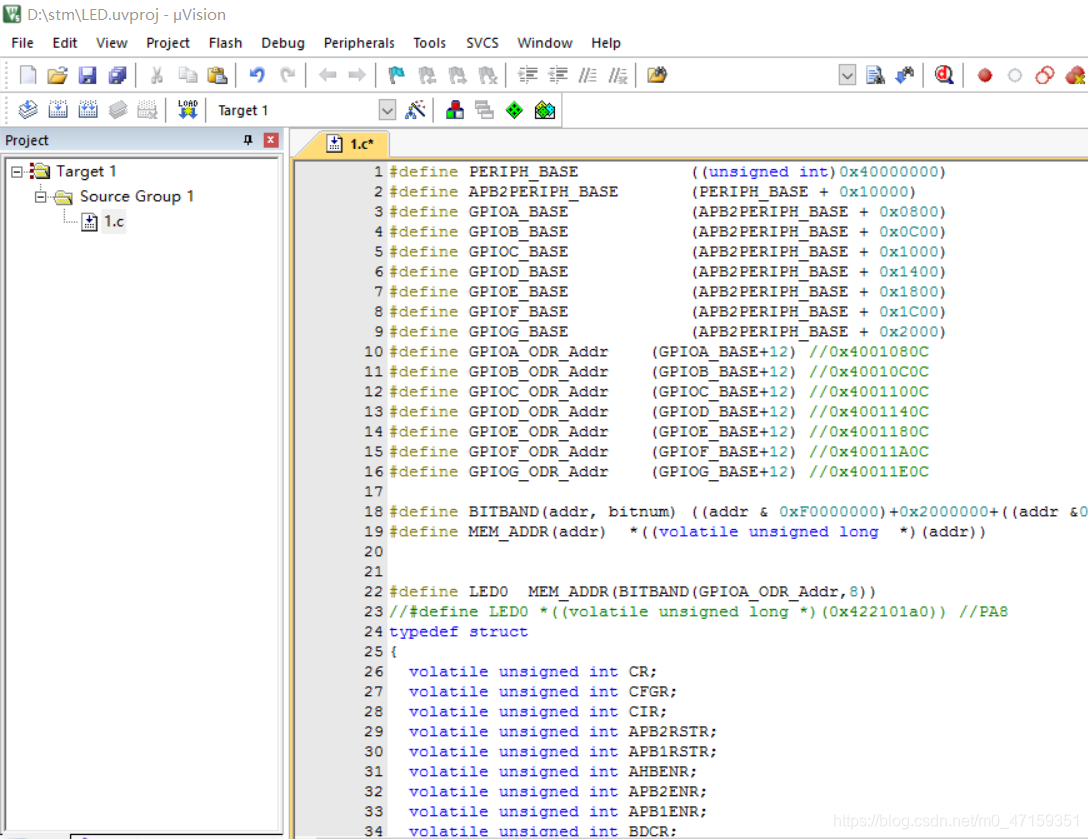Open the Peripherals menu
The height and width of the screenshot is (839, 1088).
click(x=359, y=43)
